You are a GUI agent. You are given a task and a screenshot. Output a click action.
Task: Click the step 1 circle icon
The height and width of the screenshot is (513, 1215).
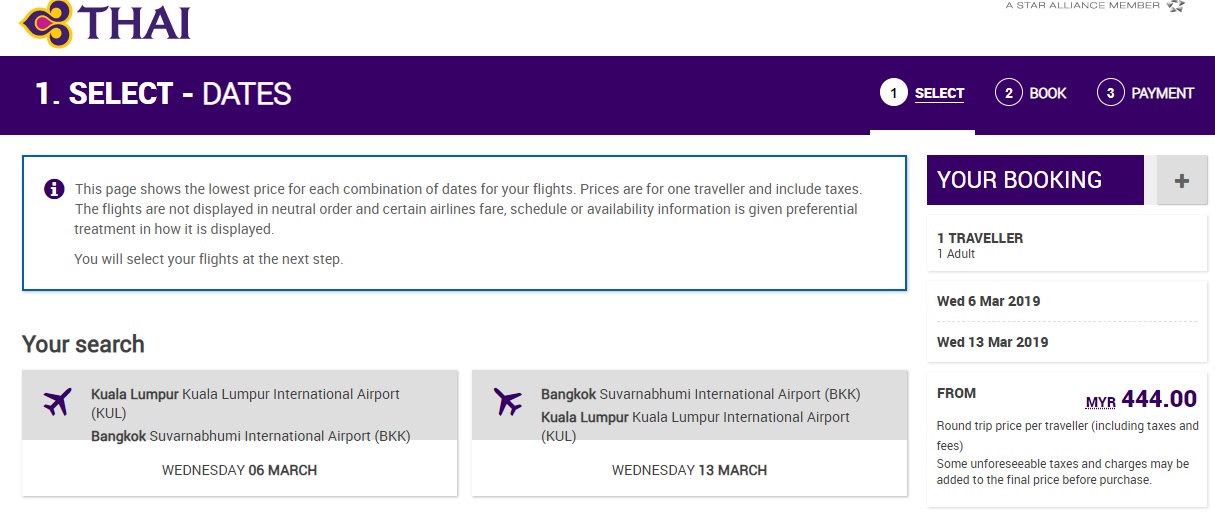892,93
